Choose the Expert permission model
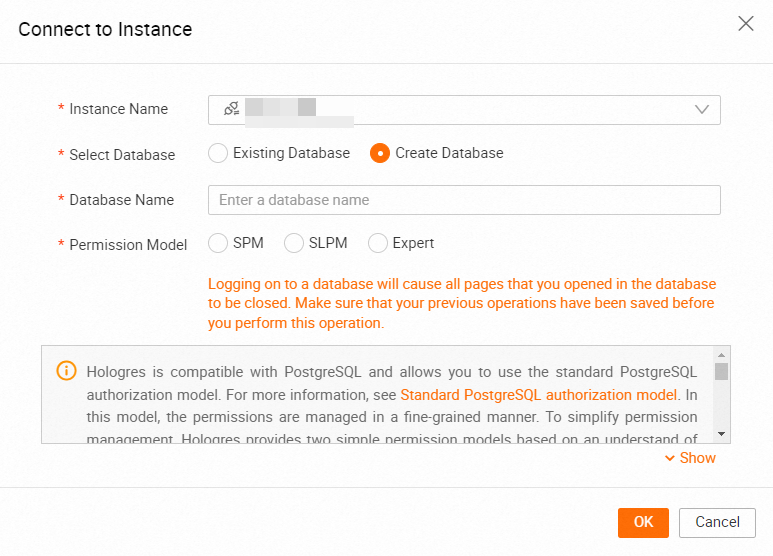The height and width of the screenshot is (556, 773). pos(378,243)
